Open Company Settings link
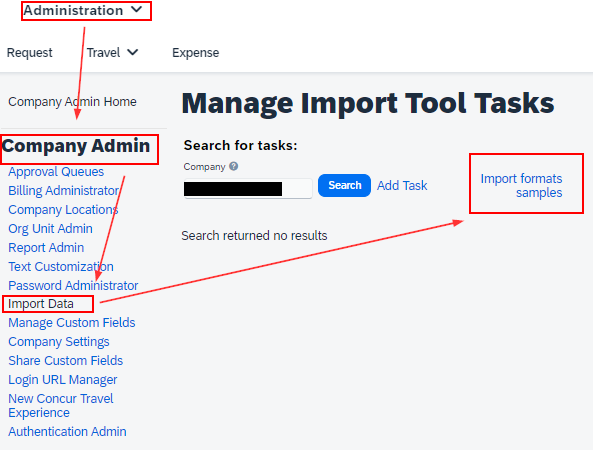The image size is (593, 450). point(59,341)
